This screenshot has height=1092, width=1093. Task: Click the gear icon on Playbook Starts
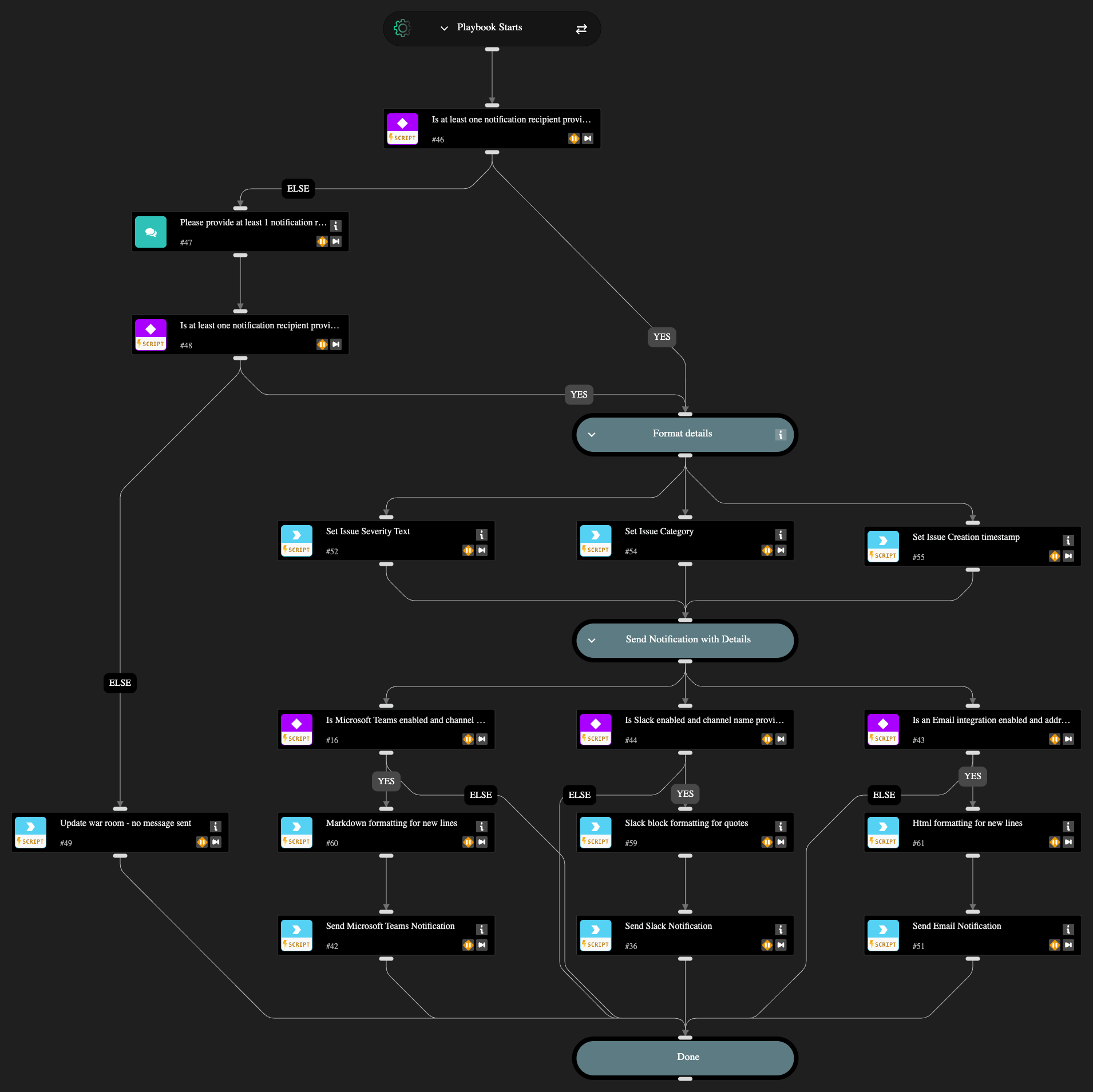(402, 28)
